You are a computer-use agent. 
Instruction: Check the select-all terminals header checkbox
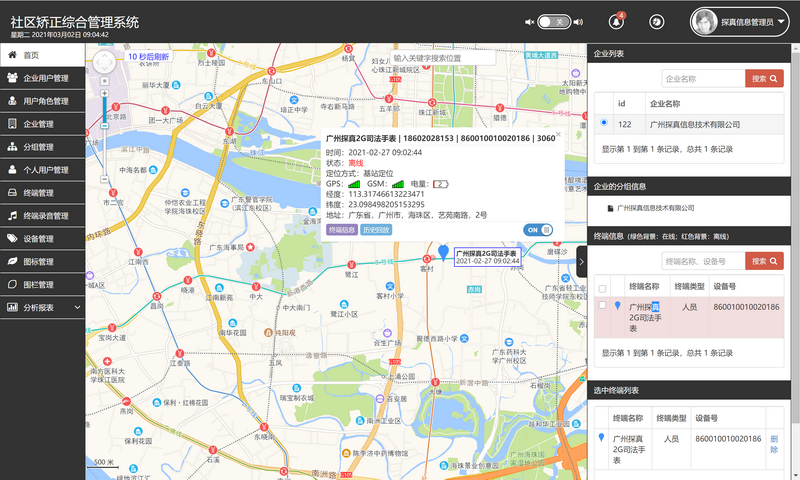coord(603,289)
